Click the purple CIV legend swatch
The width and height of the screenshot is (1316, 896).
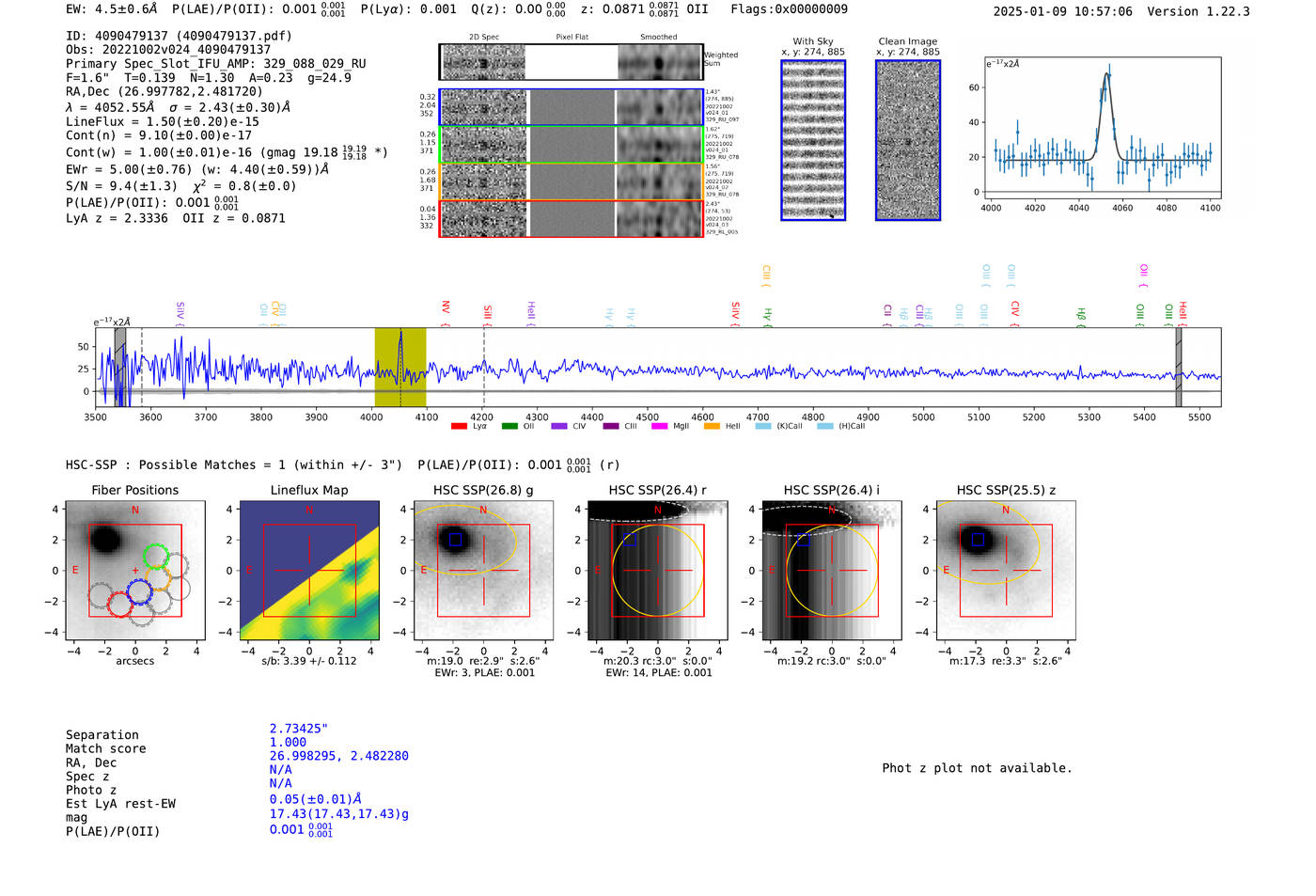[559, 426]
